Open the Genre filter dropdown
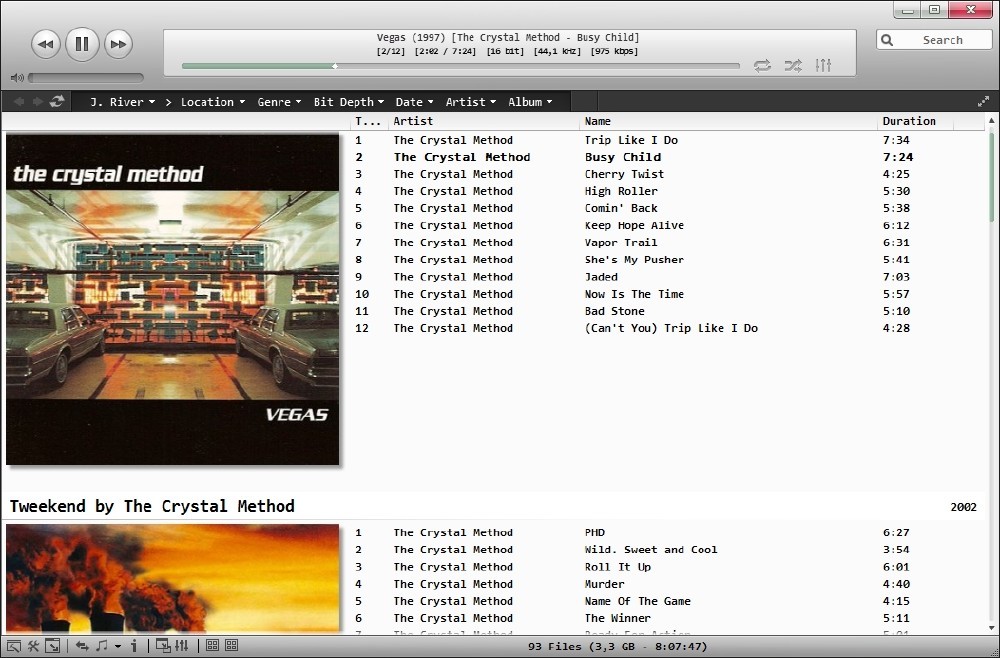This screenshot has width=1000, height=658. pyautogui.click(x=279, y=102)
